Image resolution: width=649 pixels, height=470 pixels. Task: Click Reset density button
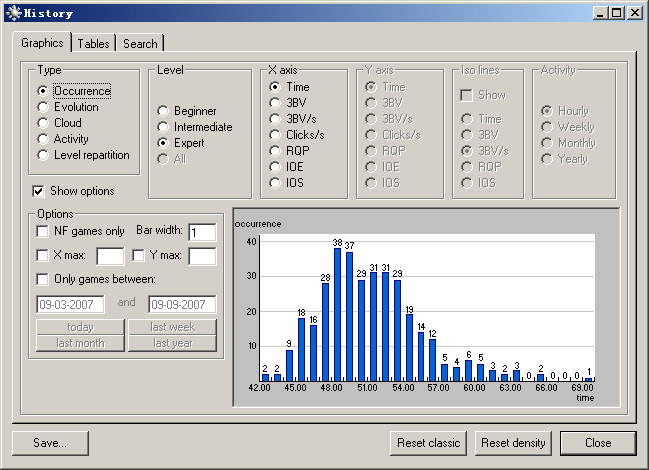(513, 443)
